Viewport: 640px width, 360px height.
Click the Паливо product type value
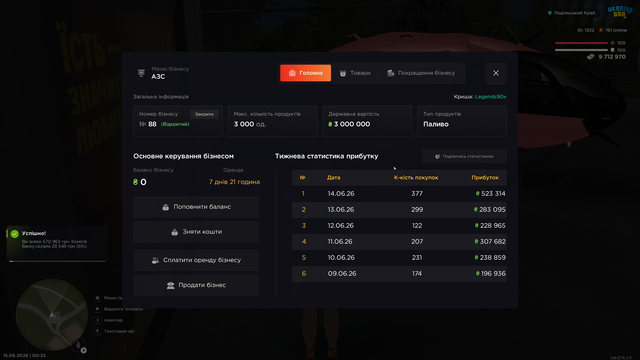tap(436, 124)
